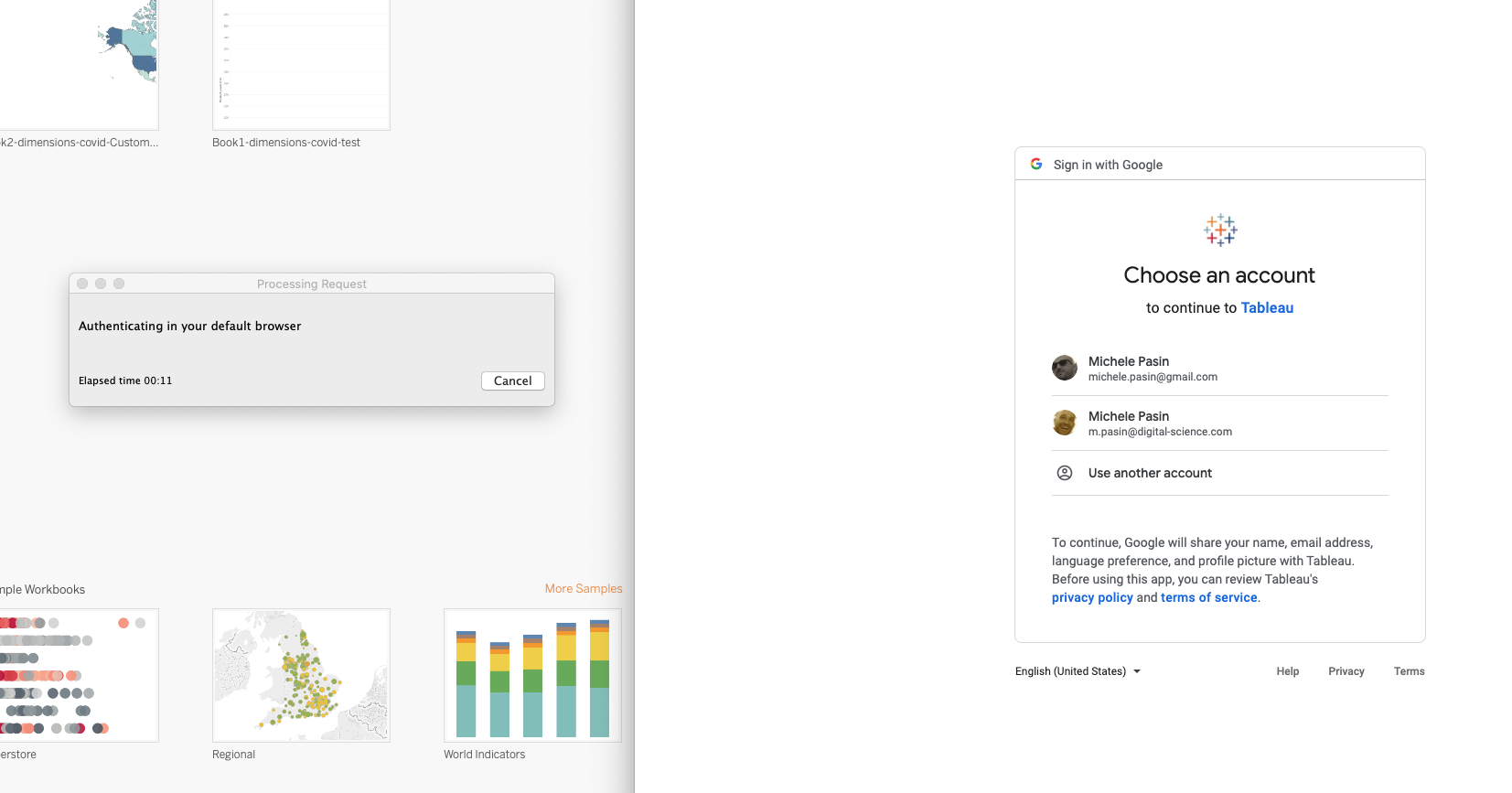The image size is (1512, 793).
Task: Click the Book1-dimensions-covid-test file name
Action: pos(286,143)
